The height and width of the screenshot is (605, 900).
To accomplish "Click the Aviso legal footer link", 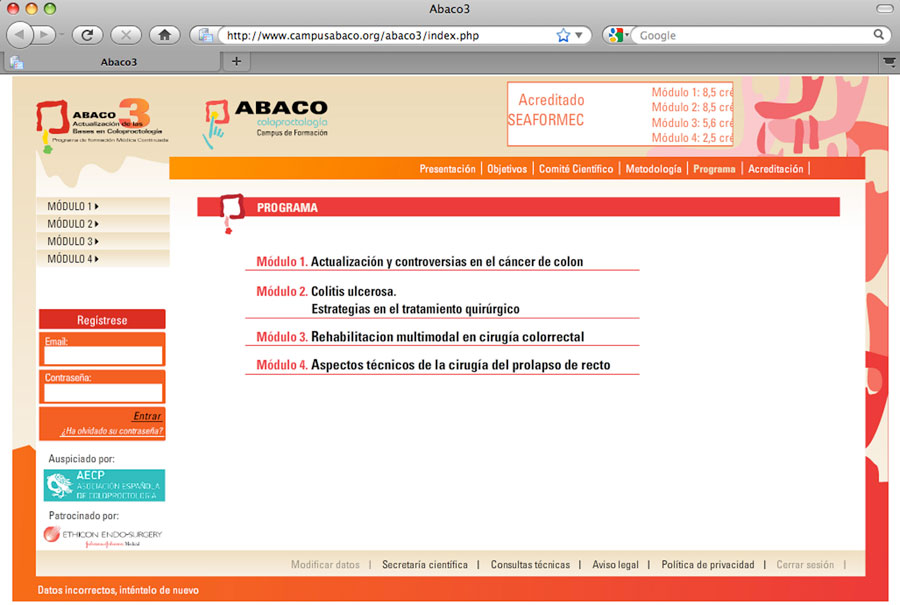I will tap(615, 564).
